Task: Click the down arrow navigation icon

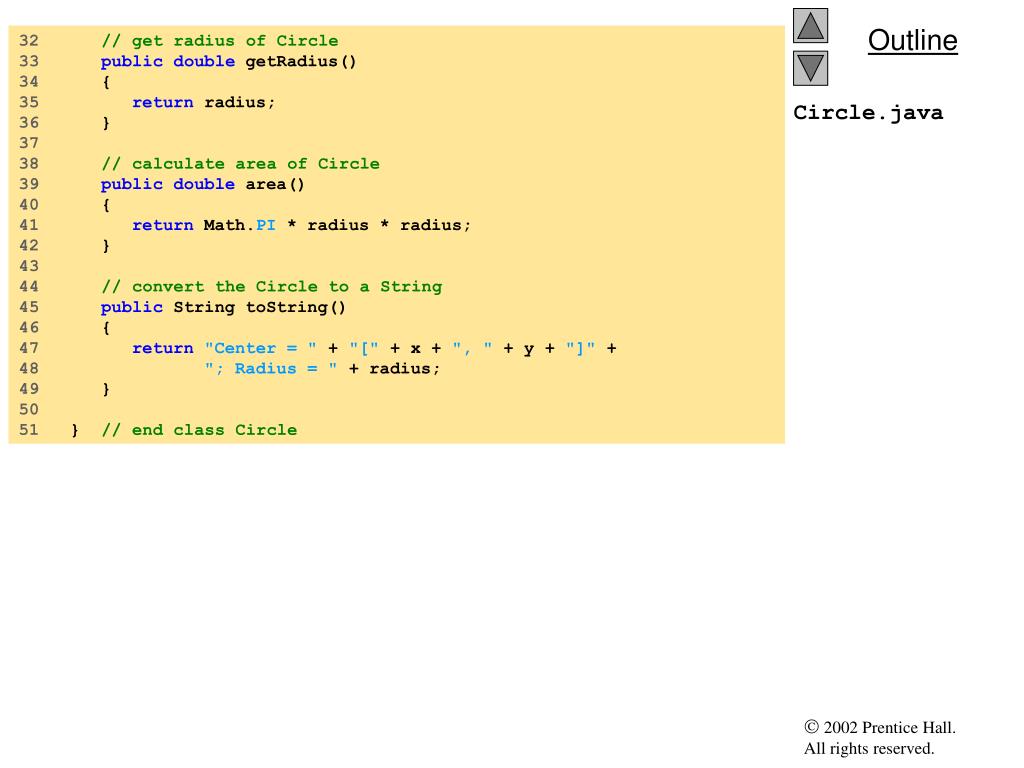Action: [810, 68]
